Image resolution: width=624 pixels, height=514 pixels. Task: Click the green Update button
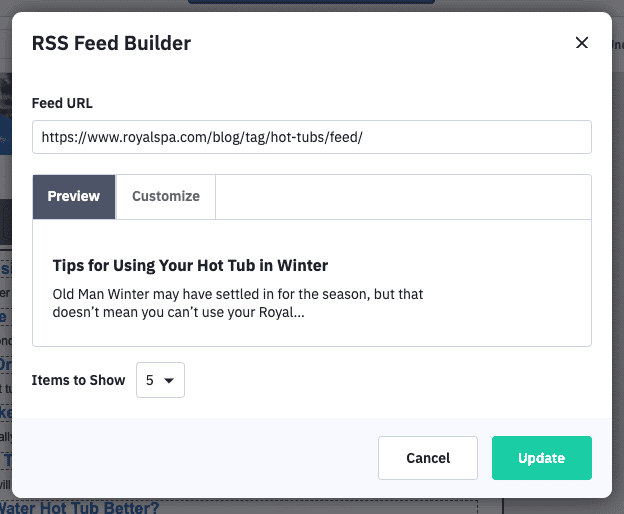541,458
